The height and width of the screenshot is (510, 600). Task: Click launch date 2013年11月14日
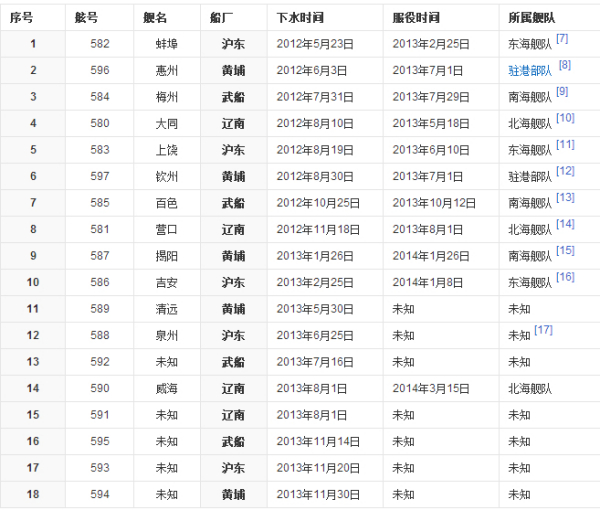coord(318,441)
